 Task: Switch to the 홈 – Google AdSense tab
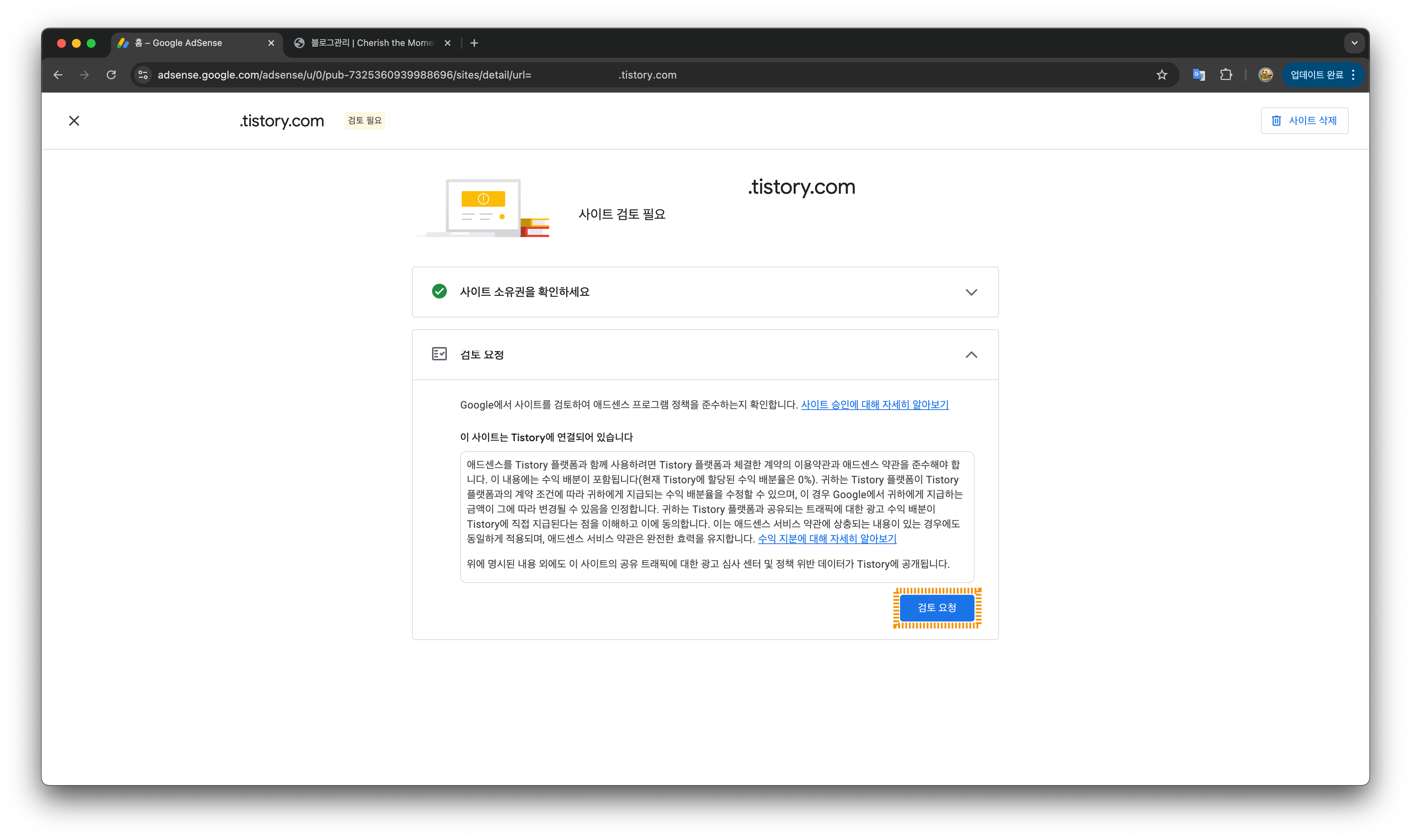click(x=196, y=43)
